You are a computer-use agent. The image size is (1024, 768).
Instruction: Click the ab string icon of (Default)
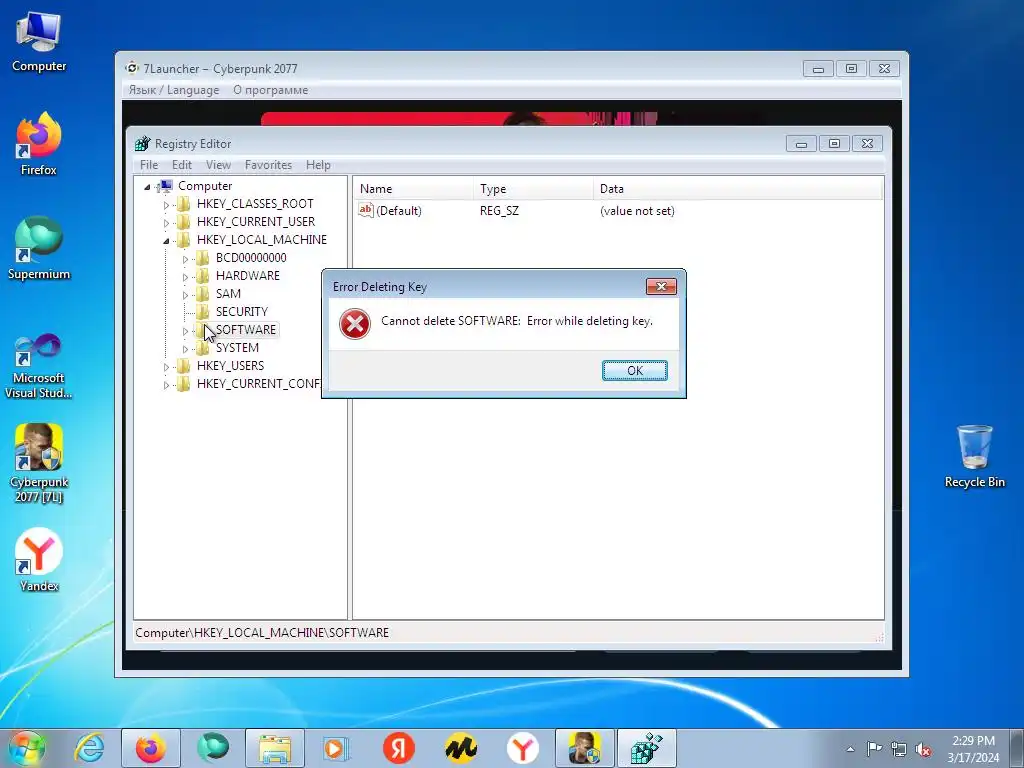[x=366, y=210]
